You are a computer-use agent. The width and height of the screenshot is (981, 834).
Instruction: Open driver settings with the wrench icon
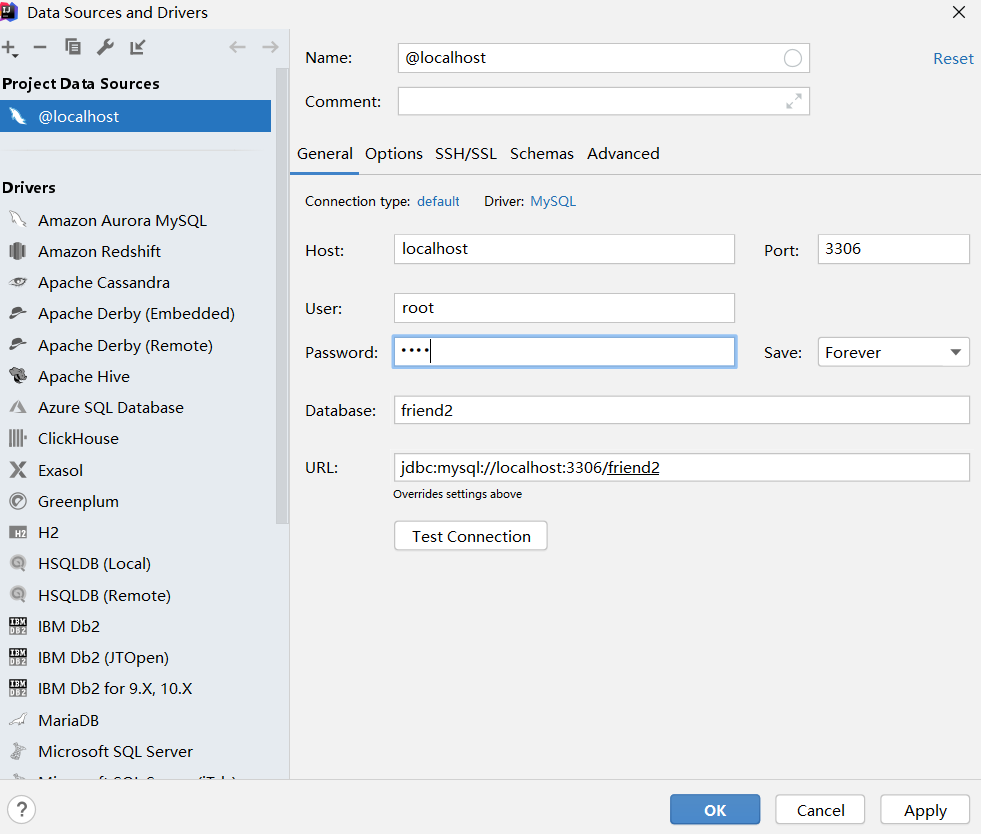point(105,47)
